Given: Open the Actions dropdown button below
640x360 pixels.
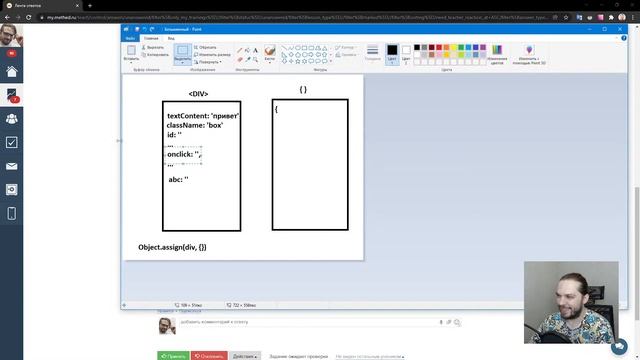Looking at the screenshot, I should coord(245,356).
